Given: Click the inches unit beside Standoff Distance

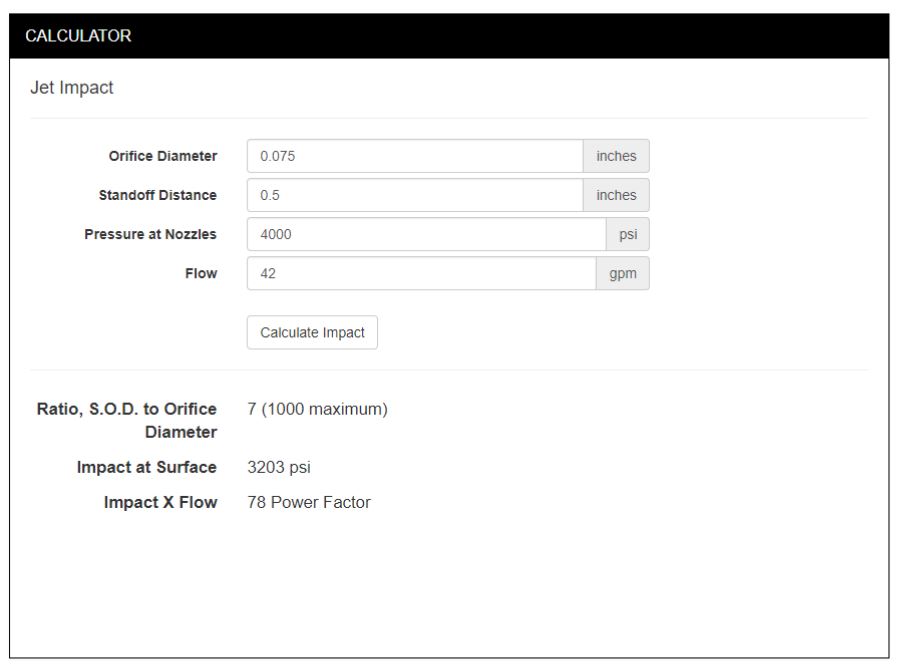Looking at the screenshot, I should (x=616, y=195).
